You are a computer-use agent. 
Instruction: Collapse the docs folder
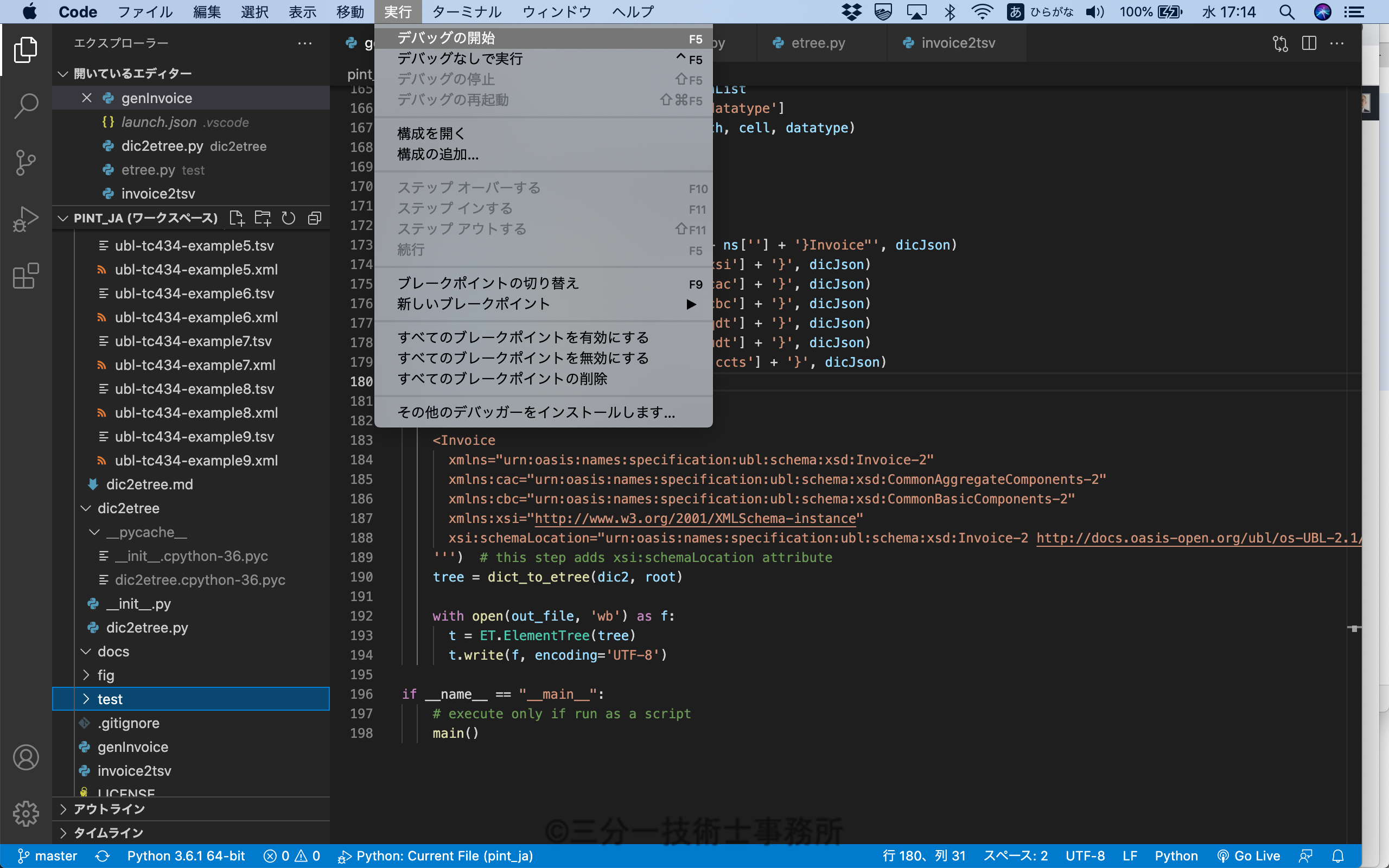pyautogui.click(x=86, y=652)
